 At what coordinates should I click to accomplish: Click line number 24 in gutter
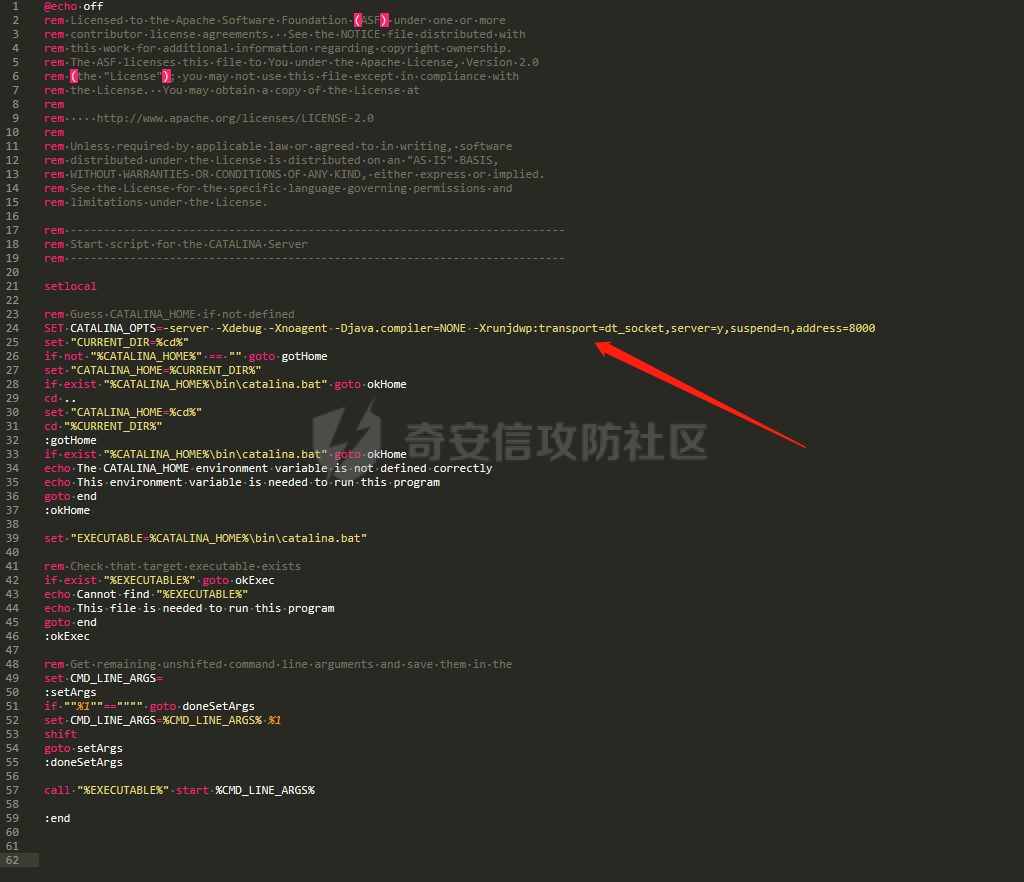[x=12, y=328]
